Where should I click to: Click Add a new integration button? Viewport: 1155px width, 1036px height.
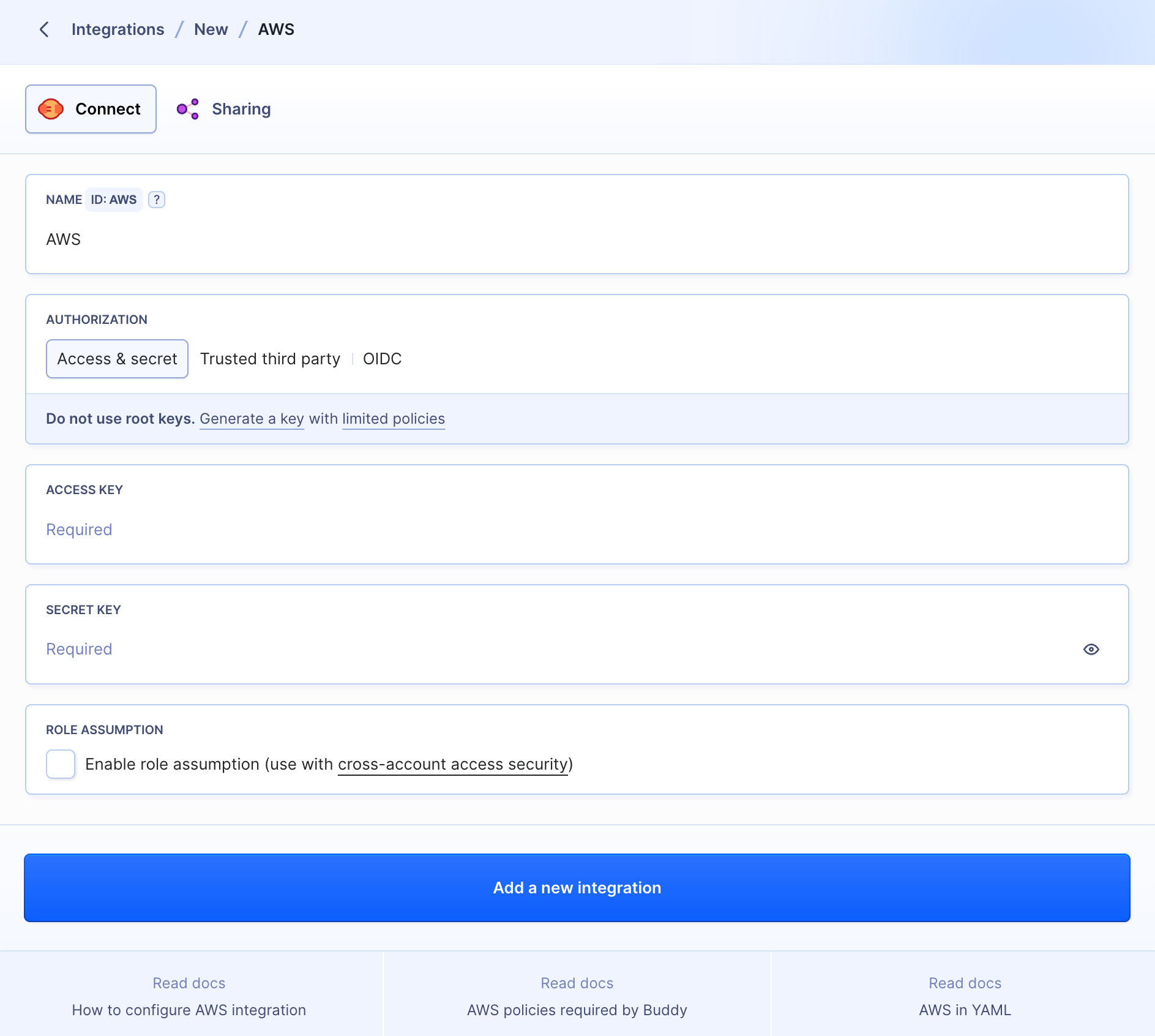tap(577, 888)
